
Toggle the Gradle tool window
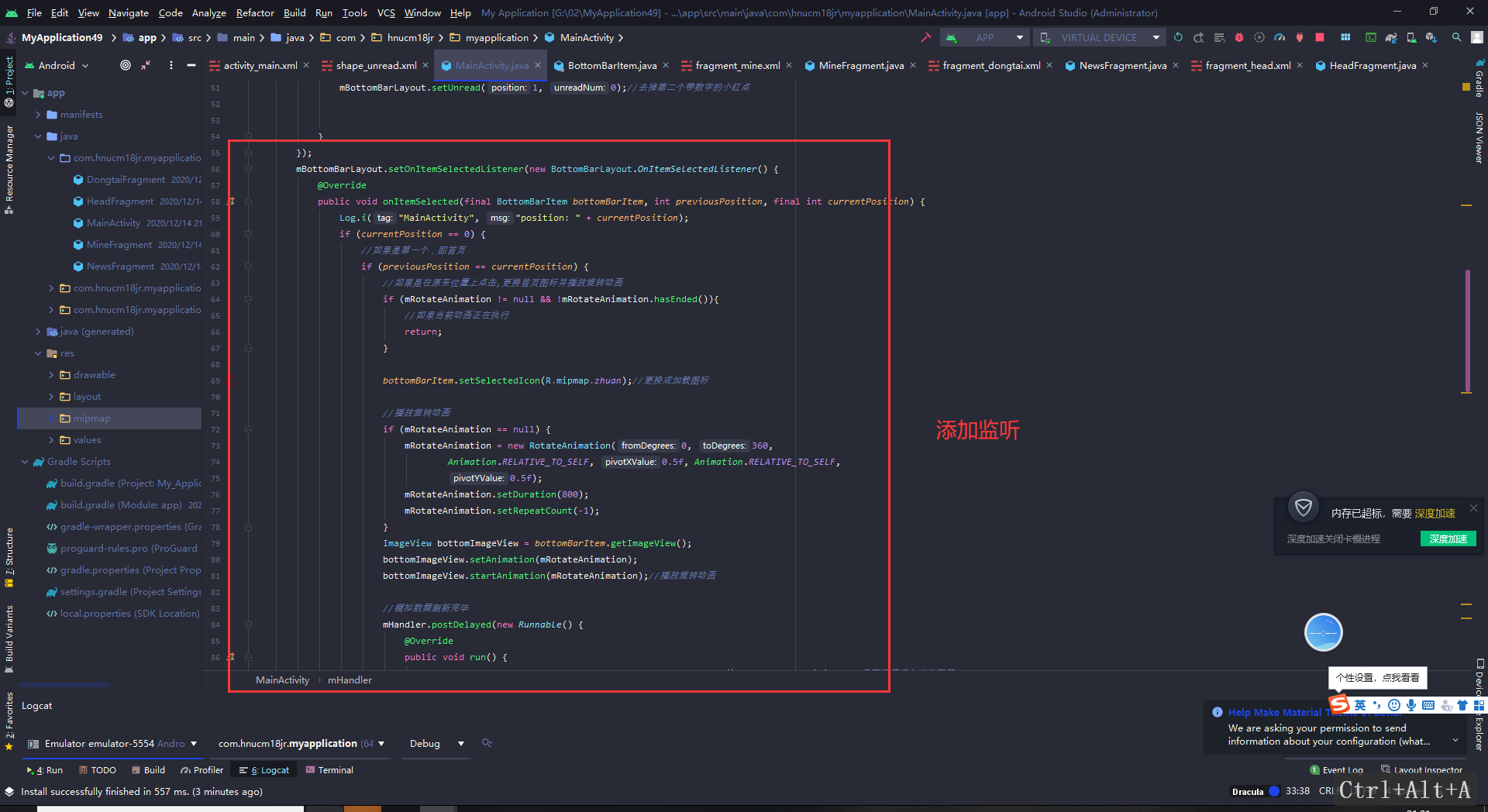(1479, 79)
